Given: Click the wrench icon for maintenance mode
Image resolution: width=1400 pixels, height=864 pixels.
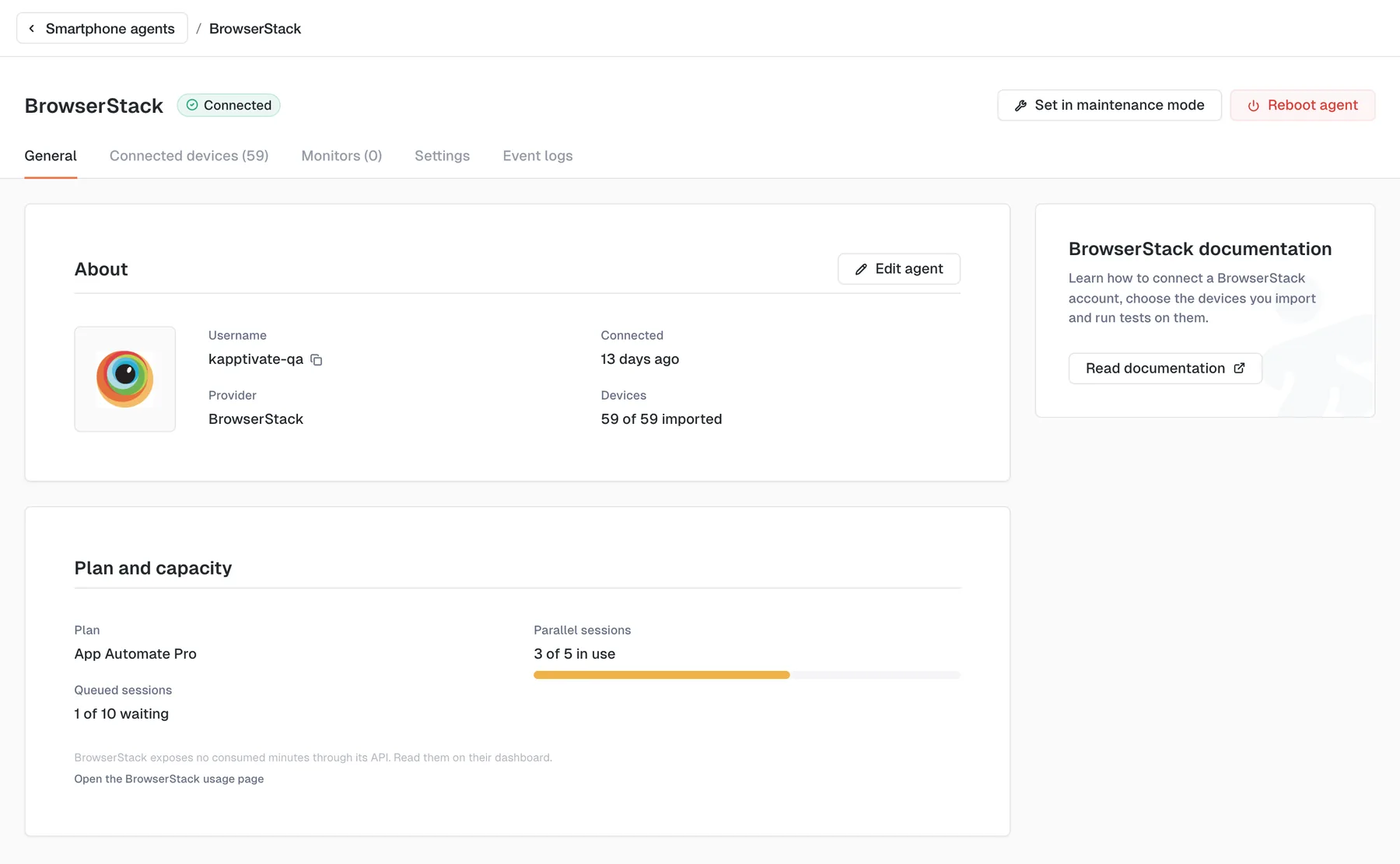Looking at the screenshot, I should (1020, 106).
